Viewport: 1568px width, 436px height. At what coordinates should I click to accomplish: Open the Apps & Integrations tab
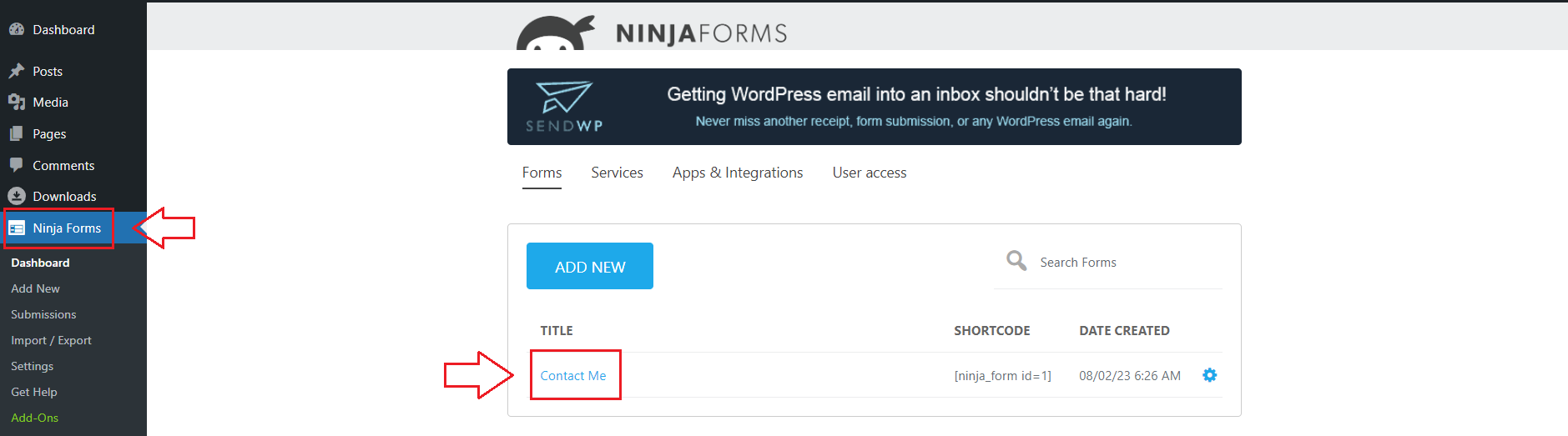click(738, 173)
